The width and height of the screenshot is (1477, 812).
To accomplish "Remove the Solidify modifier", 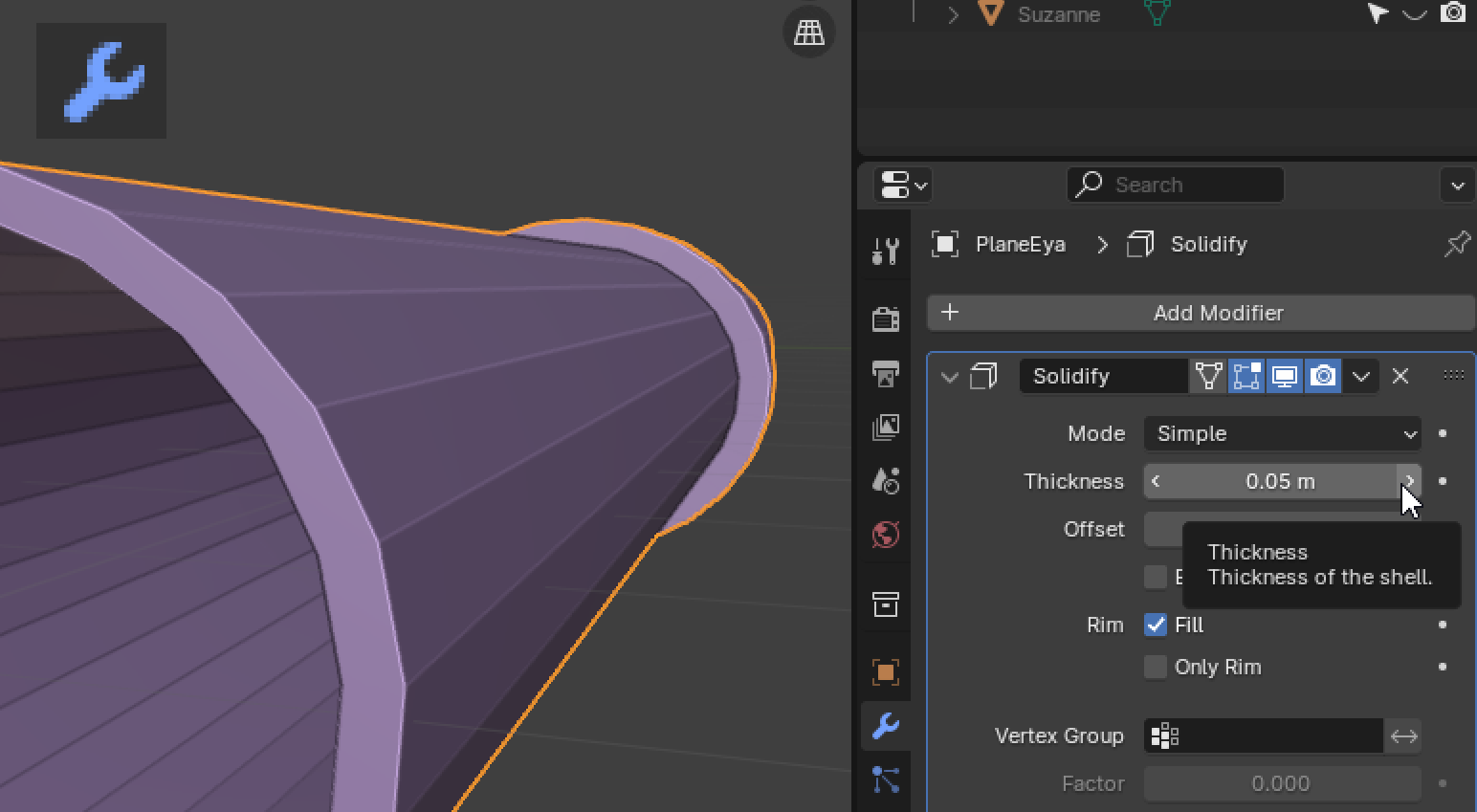I will [1400, 376].
